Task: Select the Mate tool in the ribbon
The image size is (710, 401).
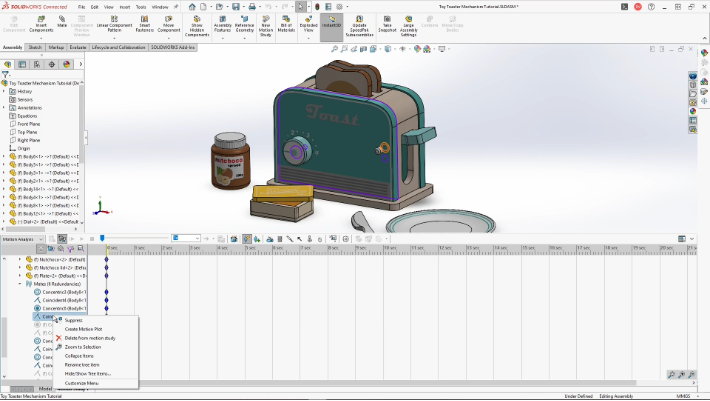Action: [x=62, y=21]
